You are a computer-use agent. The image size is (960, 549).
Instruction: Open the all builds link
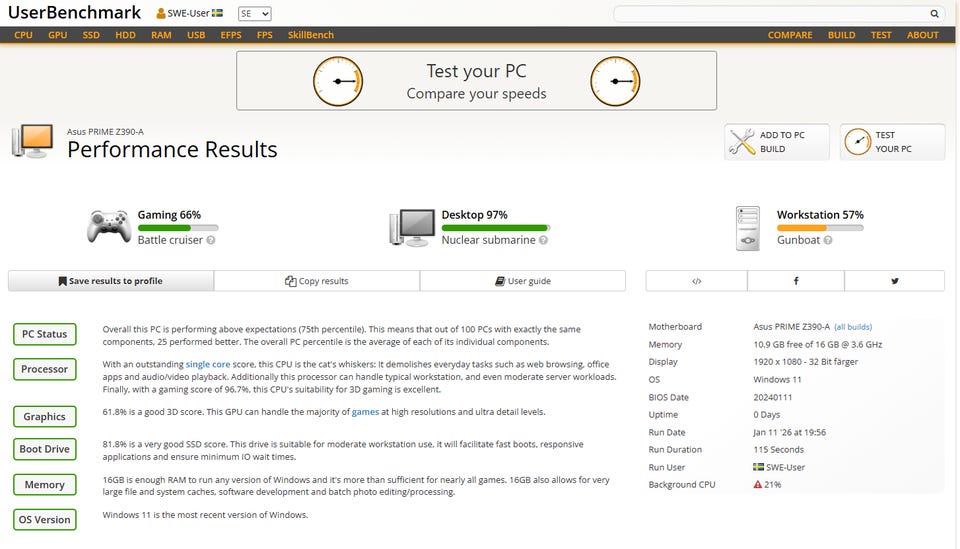point(853,327)
